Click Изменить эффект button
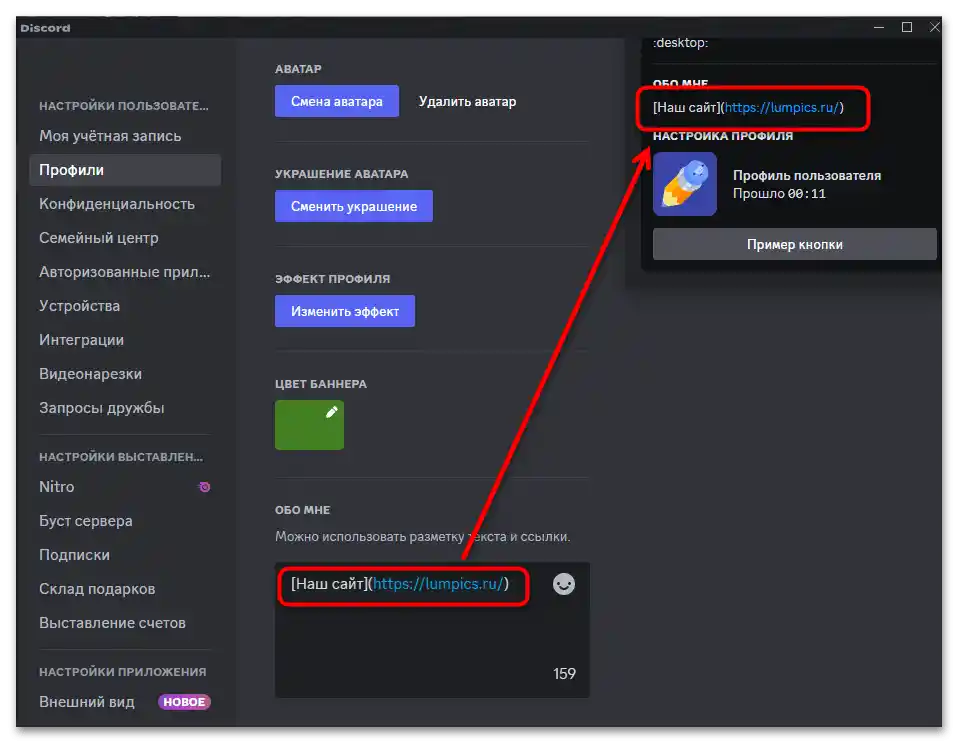 tap(345, 312)
